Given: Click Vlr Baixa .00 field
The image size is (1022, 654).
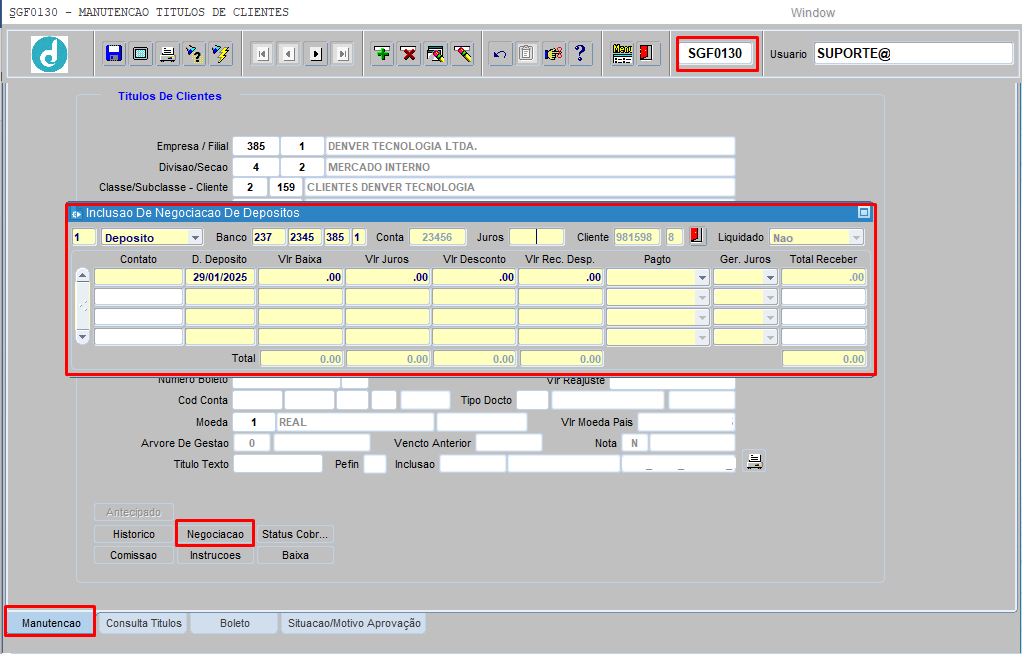Looking at the screenshot, I should (x=300, y=277).
